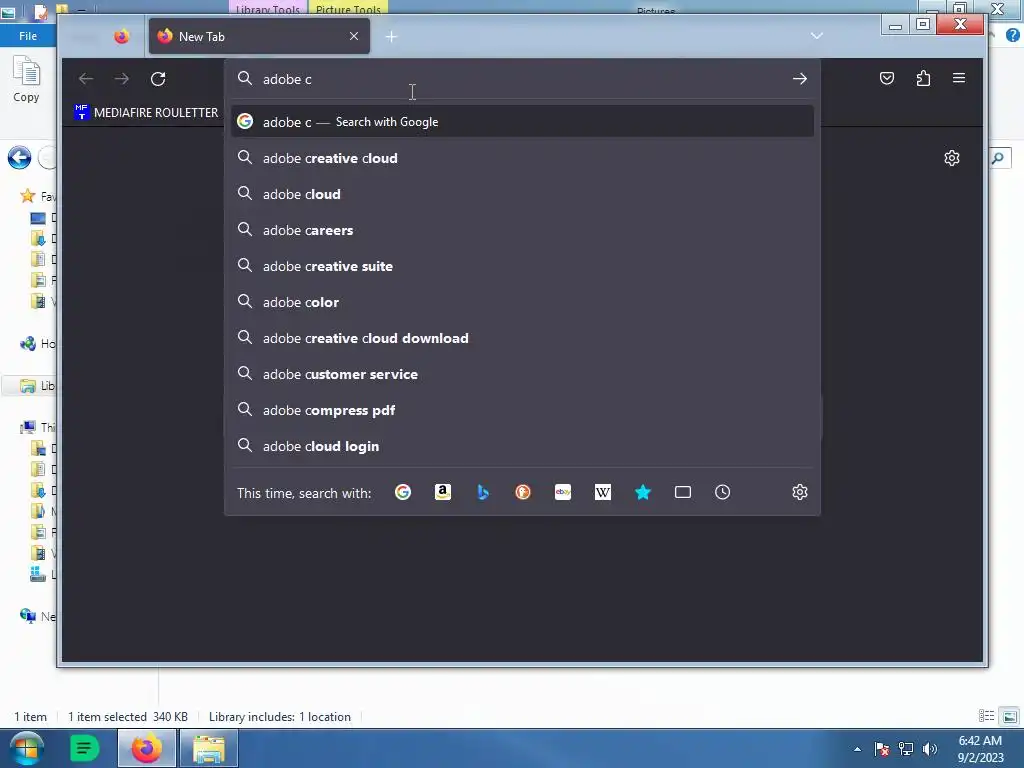
Task: Choose the 'adobe creative cloud' suggestion
Action: pos(522,158)
